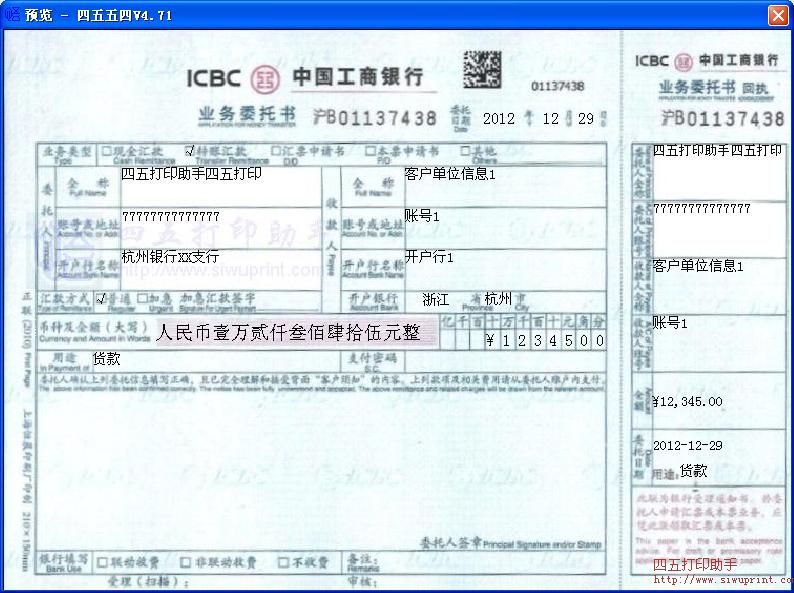Click the day 29 in the date
Image resolution: width=794 pixels, height=593 pixels.
click(586, 119)
